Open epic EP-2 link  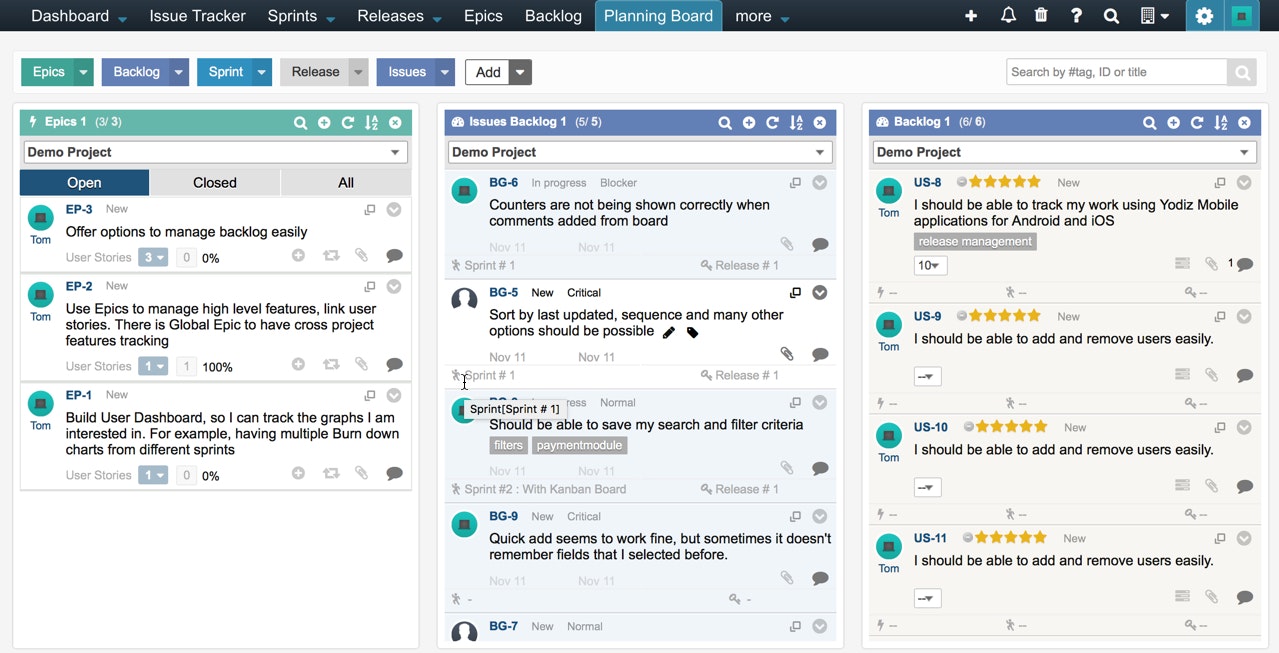click(79, 286)
